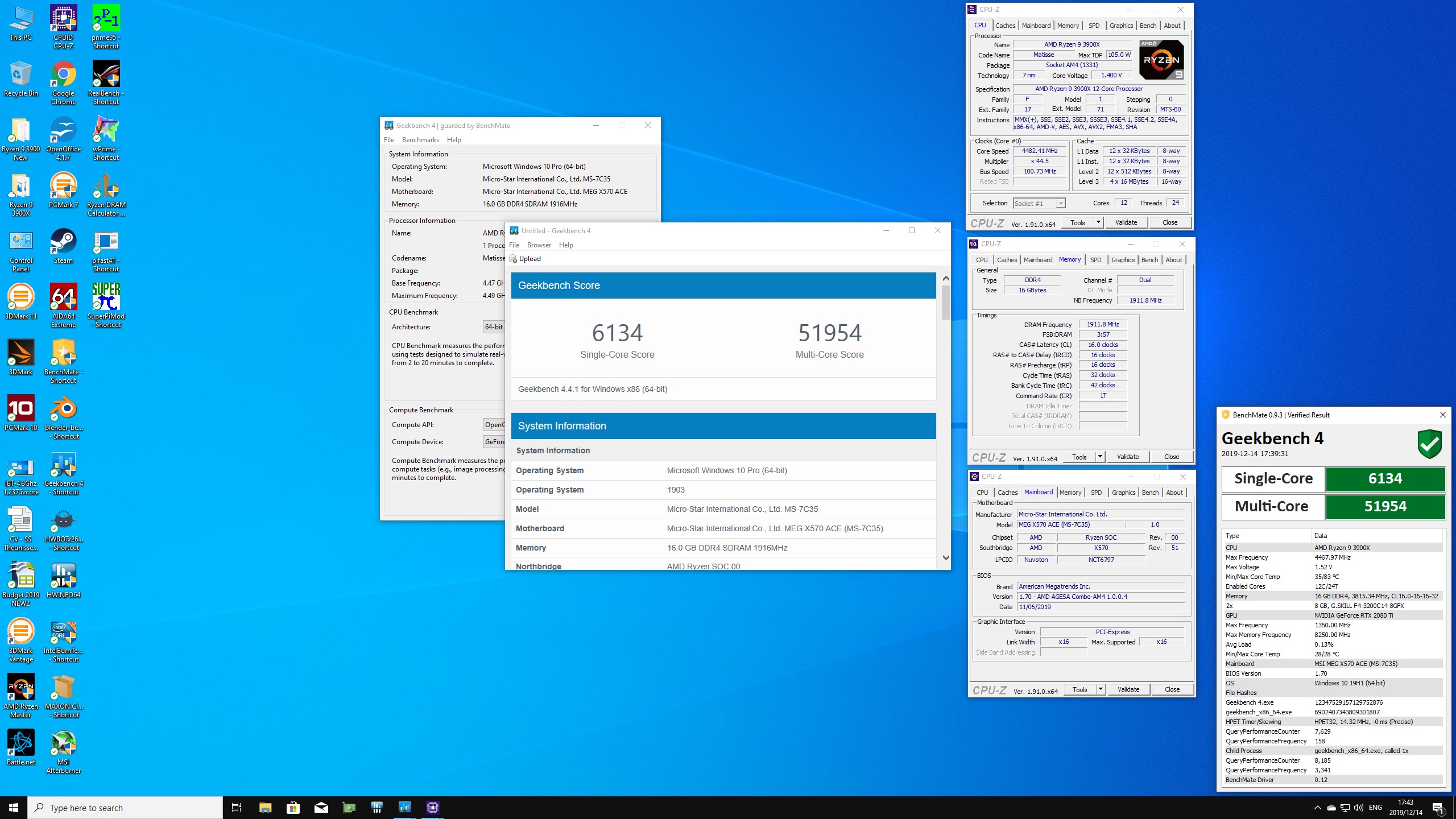The image size is (1456, 819).
Task: Launch Google Chrome from desktop
Action: [x=63, y=82]
